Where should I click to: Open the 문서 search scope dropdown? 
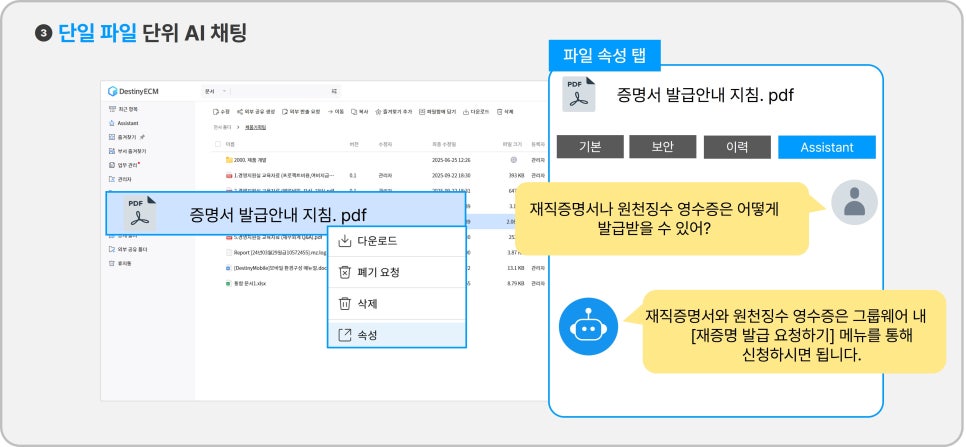pos(215,91)
